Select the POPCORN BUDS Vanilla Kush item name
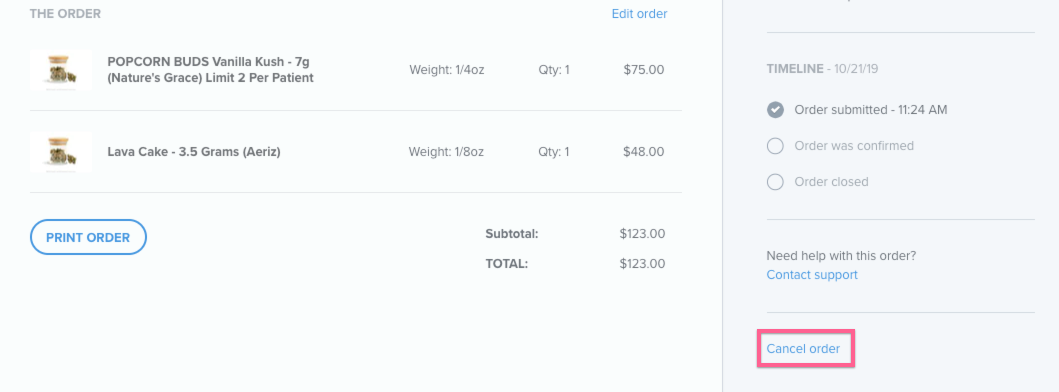This screenshot has height=392, width=1059. coord(210,70)
